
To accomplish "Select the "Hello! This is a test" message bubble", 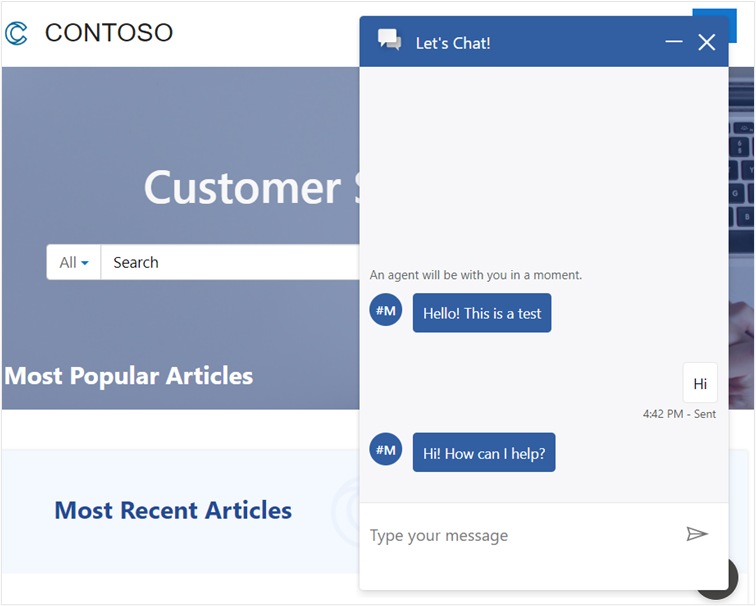I will pos(482,313).
